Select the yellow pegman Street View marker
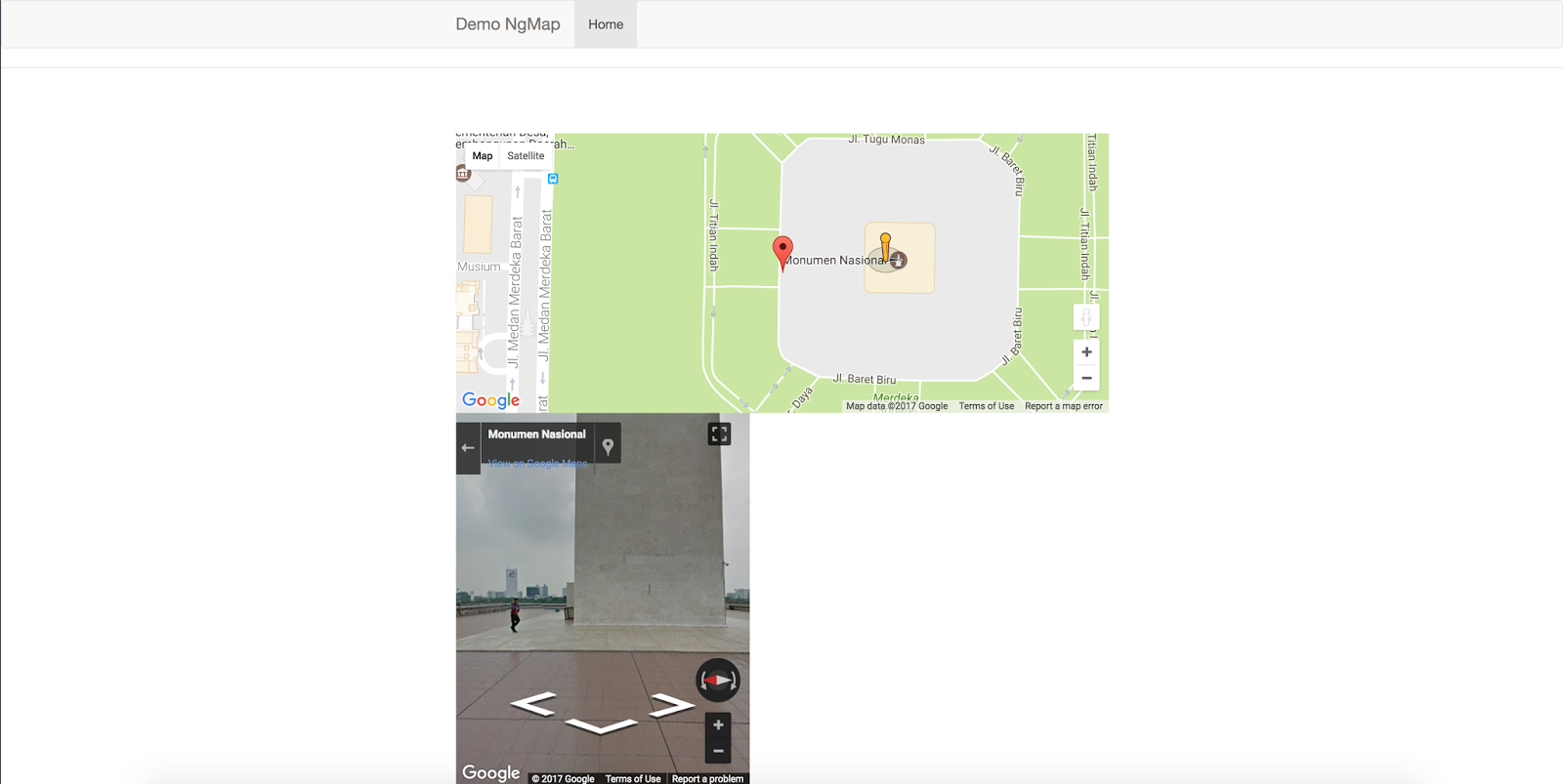This screenshot has width=1563, height=784. pos(886,248)
